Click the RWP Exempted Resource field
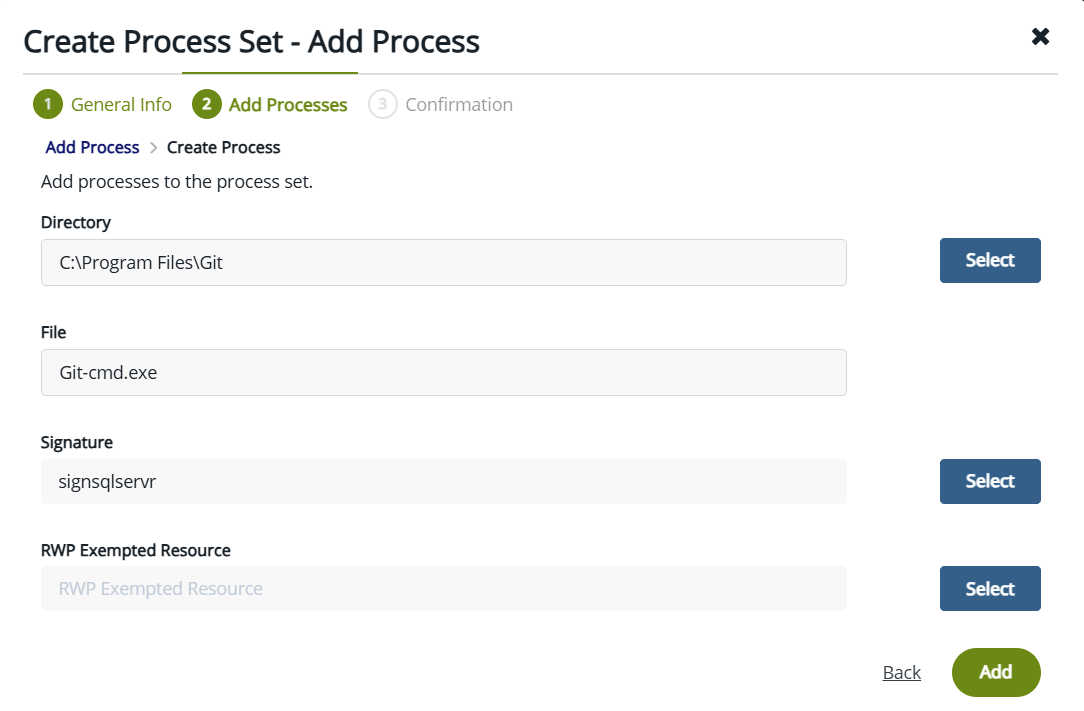This screenshot has height=711, width=1084. click(443, 589)
